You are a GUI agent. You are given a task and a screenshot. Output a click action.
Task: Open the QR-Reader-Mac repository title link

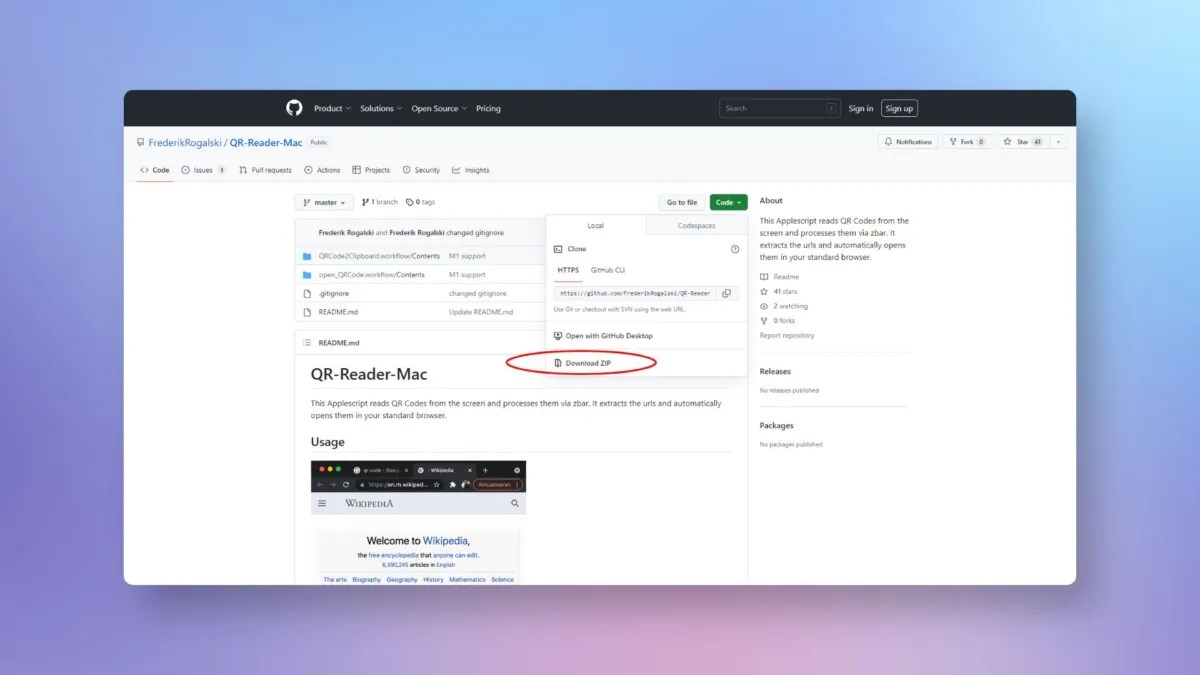point(266,143)
